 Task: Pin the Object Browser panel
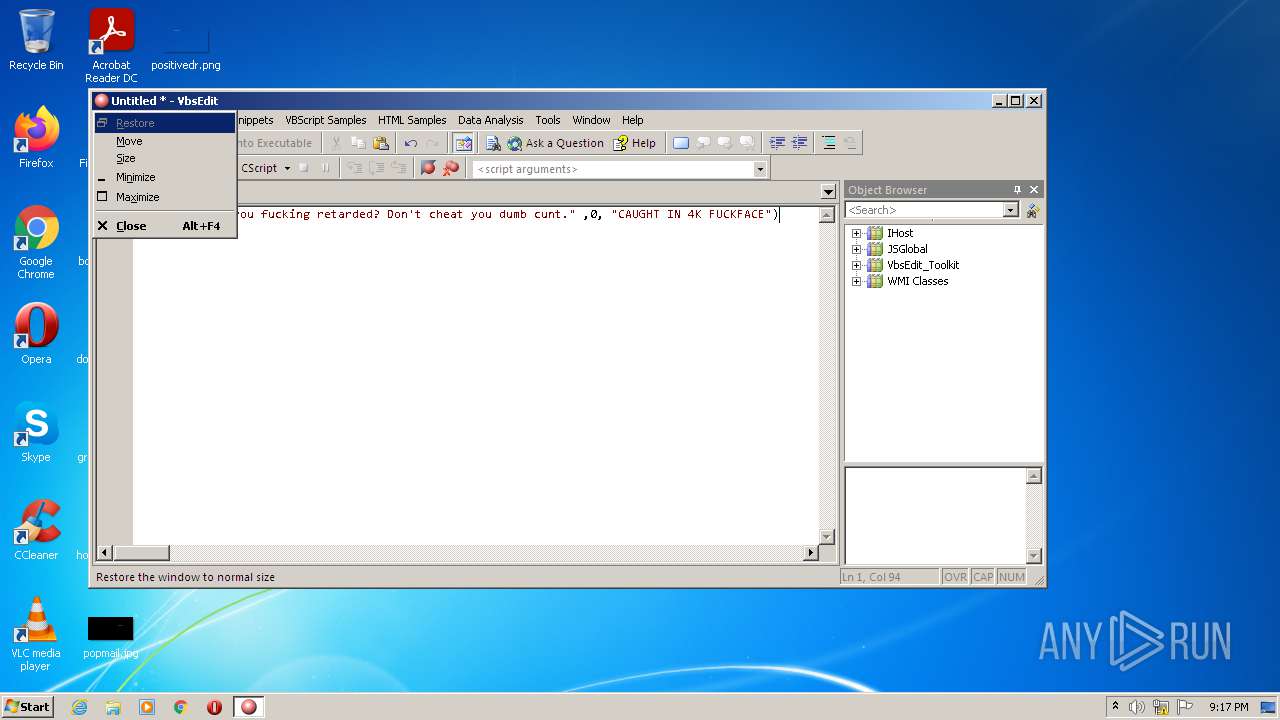coord(1018,190)
